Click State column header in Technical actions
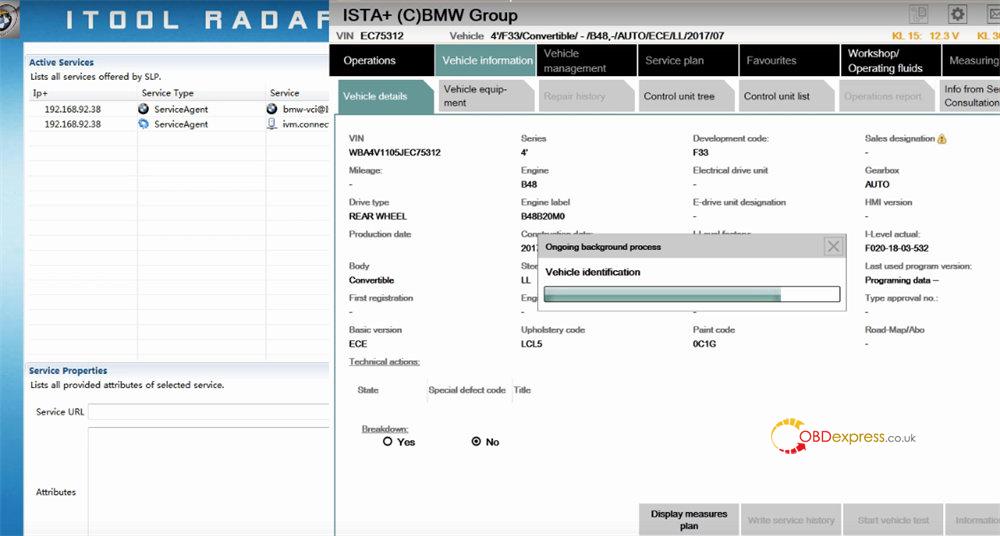This screenshot has width=1000, height=536. [368, 390]
